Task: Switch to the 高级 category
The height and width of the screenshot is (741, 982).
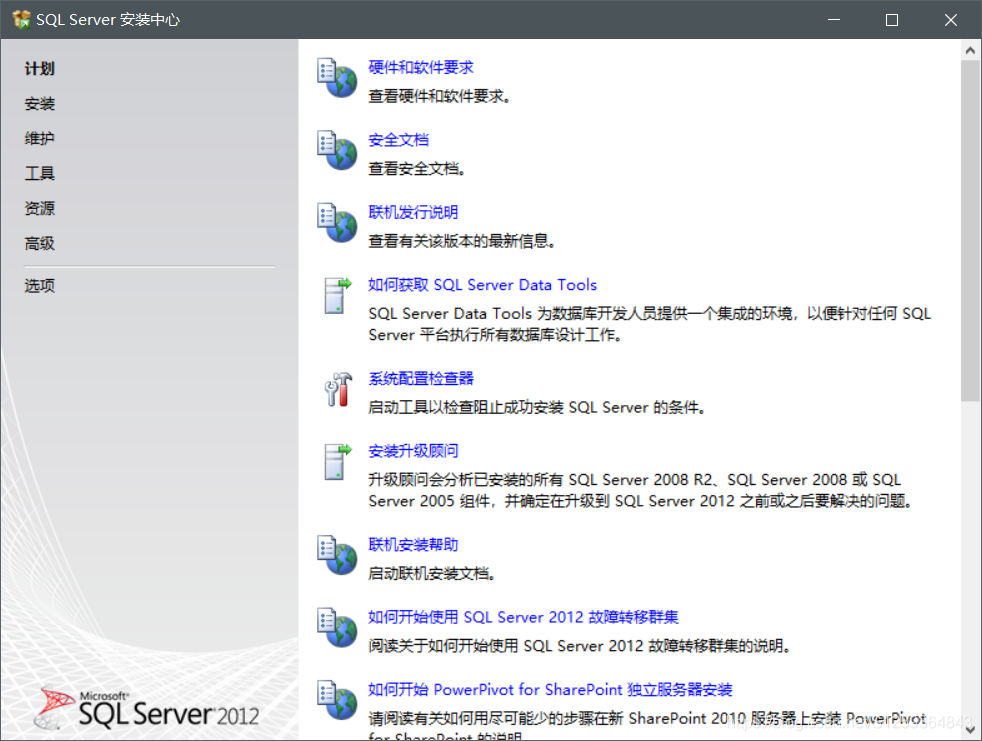Action: coord(39,243)
